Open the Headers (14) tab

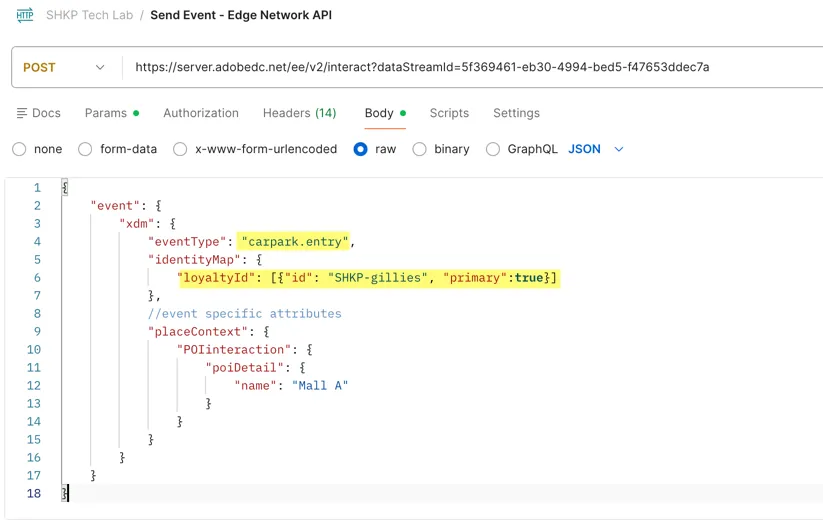click(299, 113)
